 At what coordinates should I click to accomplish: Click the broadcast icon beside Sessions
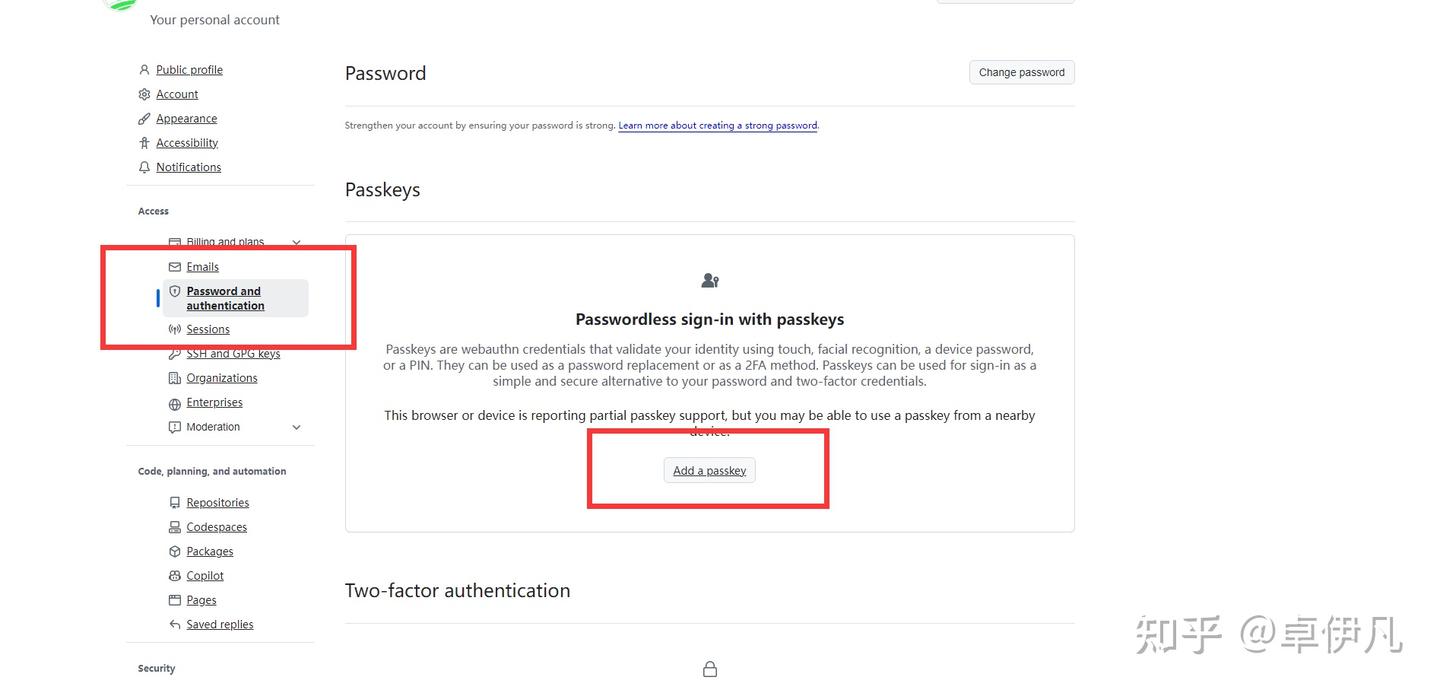point(175,329)
